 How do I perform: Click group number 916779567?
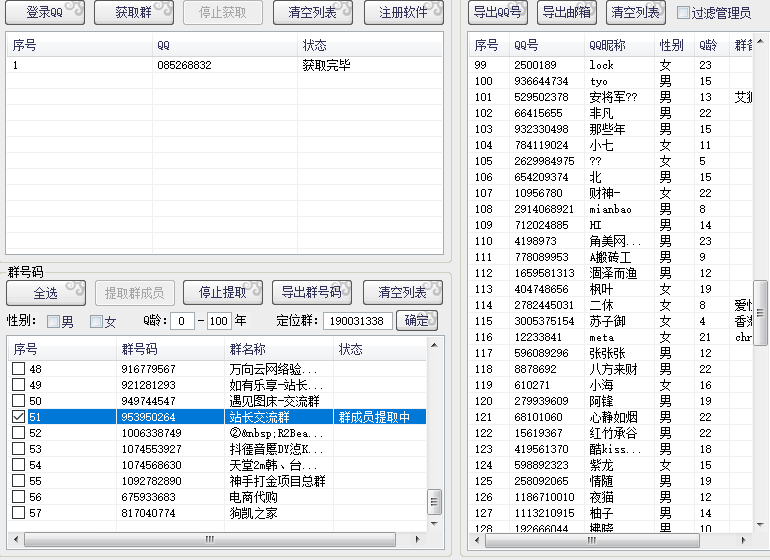click(148, 369)
